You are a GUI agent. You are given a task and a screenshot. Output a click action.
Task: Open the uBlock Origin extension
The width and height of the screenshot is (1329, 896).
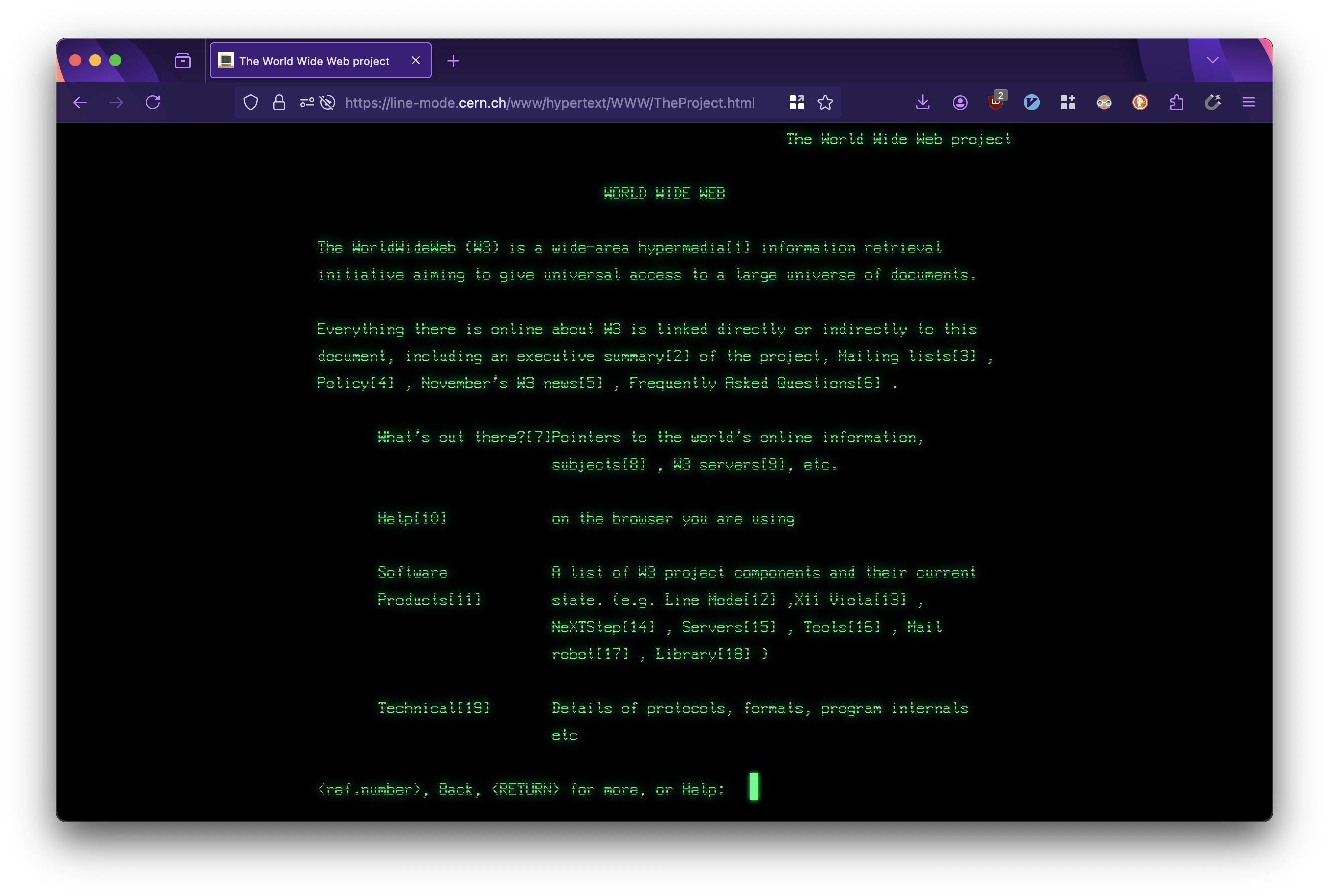[996, 103]
